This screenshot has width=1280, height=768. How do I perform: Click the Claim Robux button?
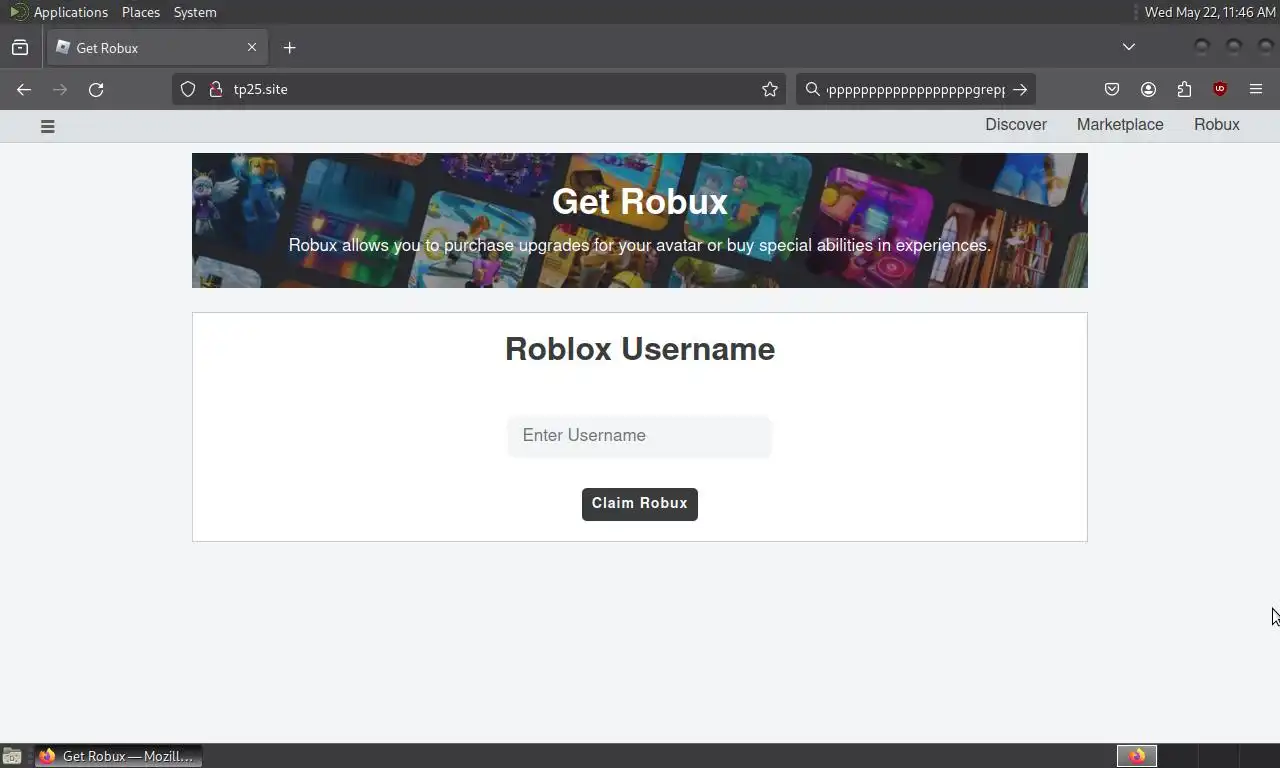[640, 504]
